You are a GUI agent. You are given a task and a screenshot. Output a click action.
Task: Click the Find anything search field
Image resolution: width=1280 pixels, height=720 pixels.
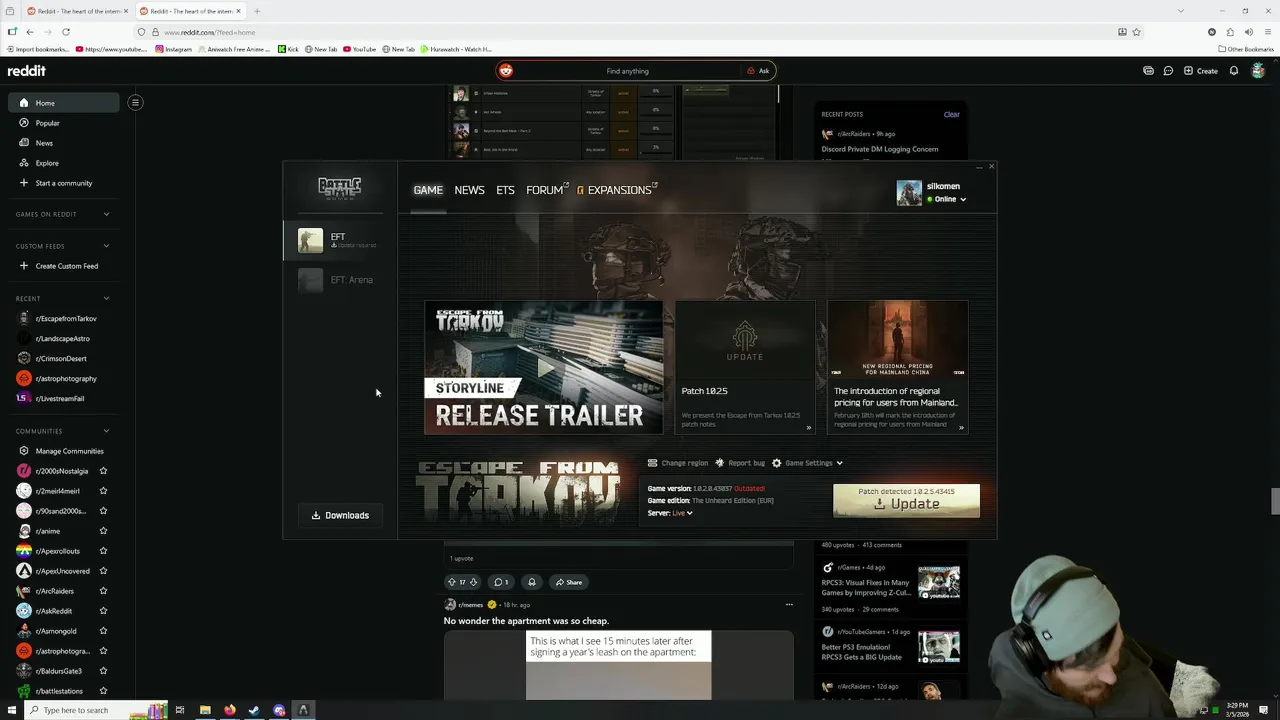tap(628, 71)
